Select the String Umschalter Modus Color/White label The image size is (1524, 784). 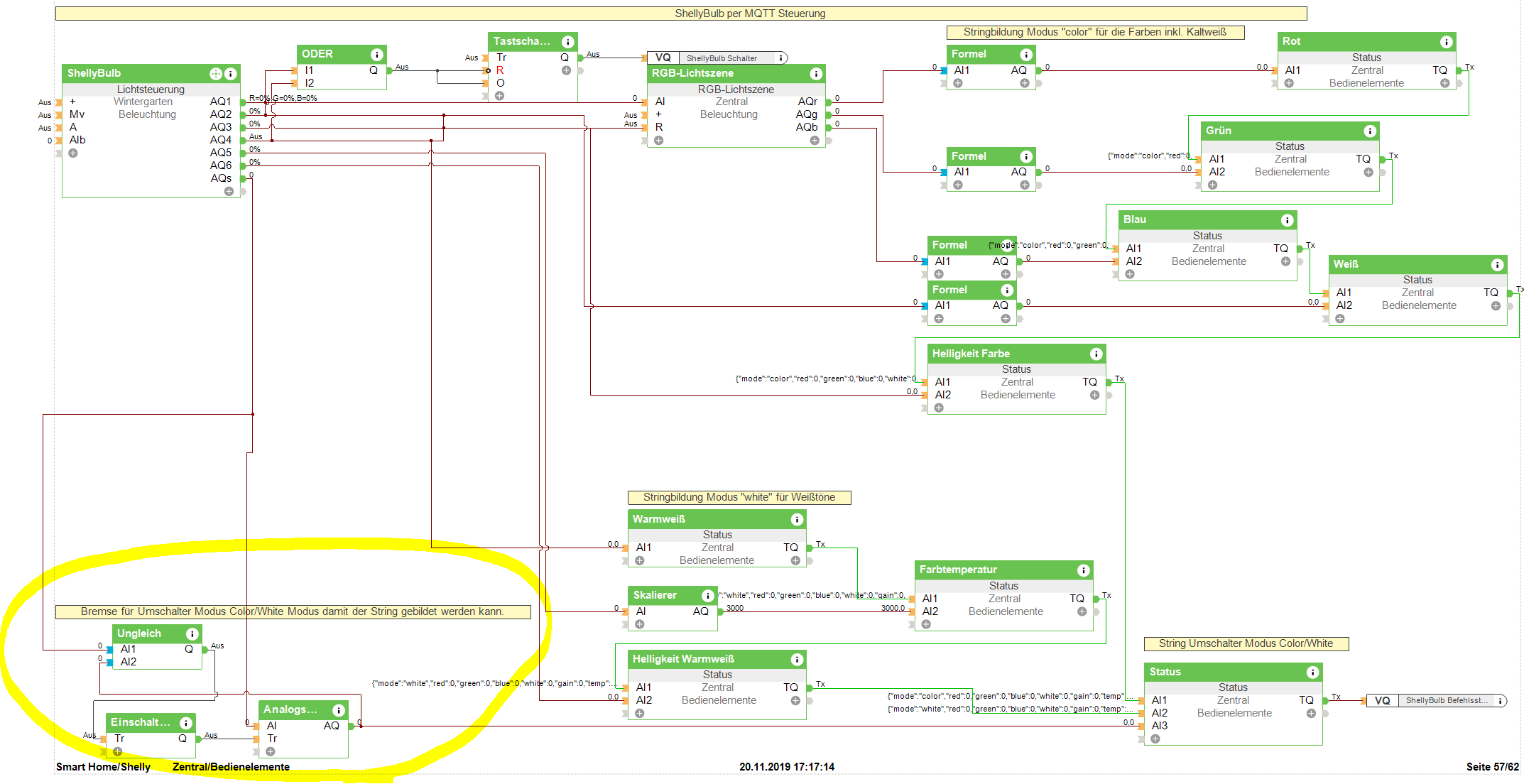click(1246, 644)
